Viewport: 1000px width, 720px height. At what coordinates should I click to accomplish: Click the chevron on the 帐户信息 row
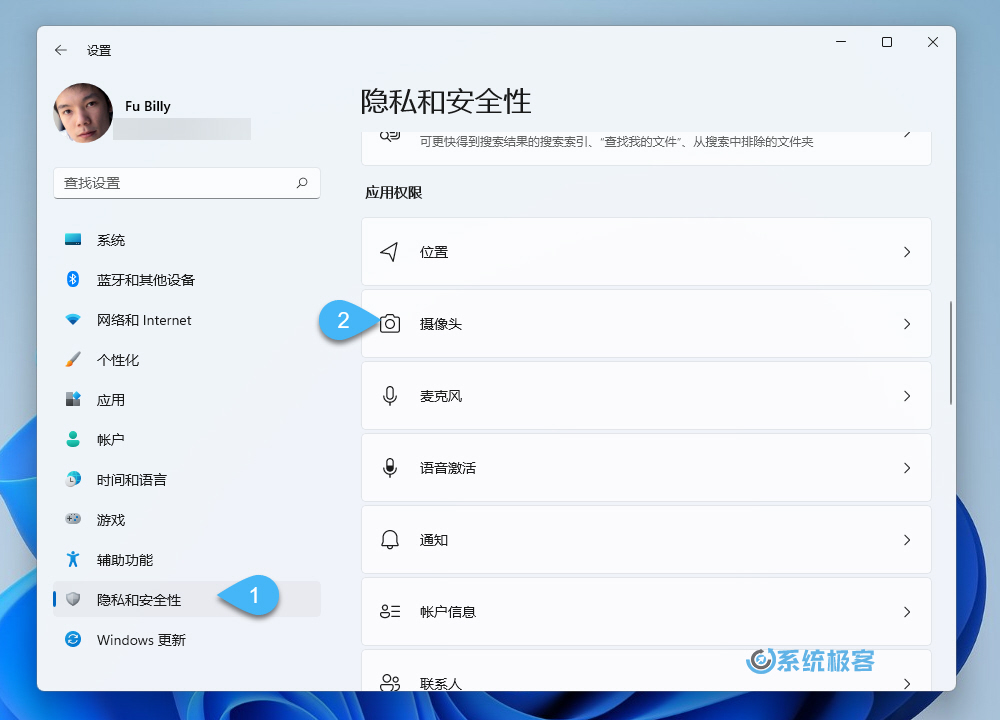pos(907,612)
